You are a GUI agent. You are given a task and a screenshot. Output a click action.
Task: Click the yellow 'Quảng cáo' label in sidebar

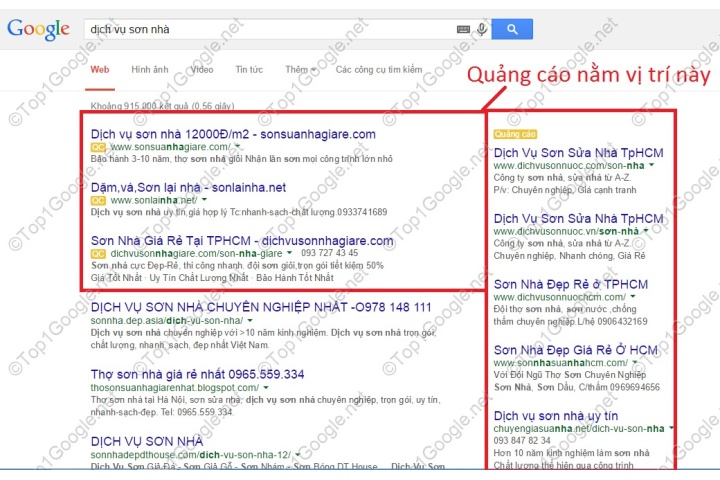coord(515,134)
